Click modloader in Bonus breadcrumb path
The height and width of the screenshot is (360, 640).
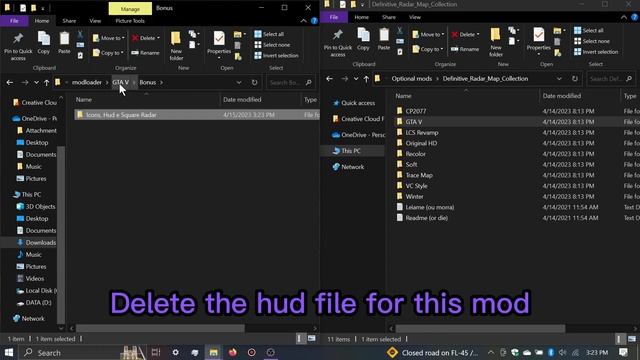click(x=87, y=82)
